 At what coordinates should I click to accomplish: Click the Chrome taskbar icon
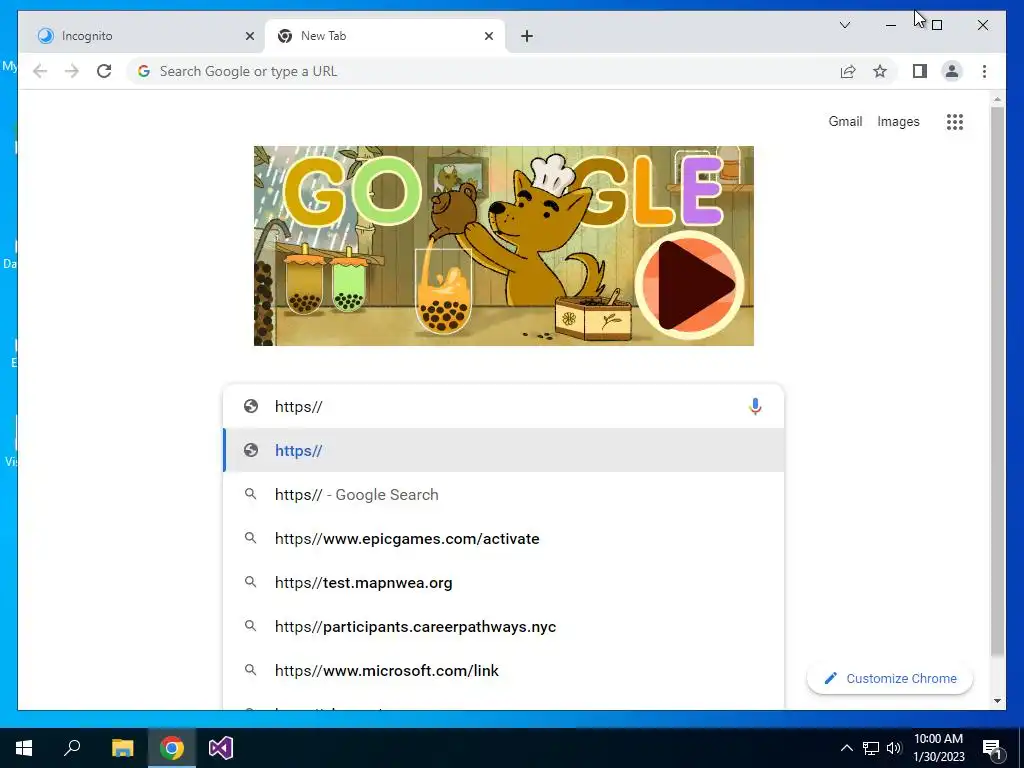pos(172,748)
